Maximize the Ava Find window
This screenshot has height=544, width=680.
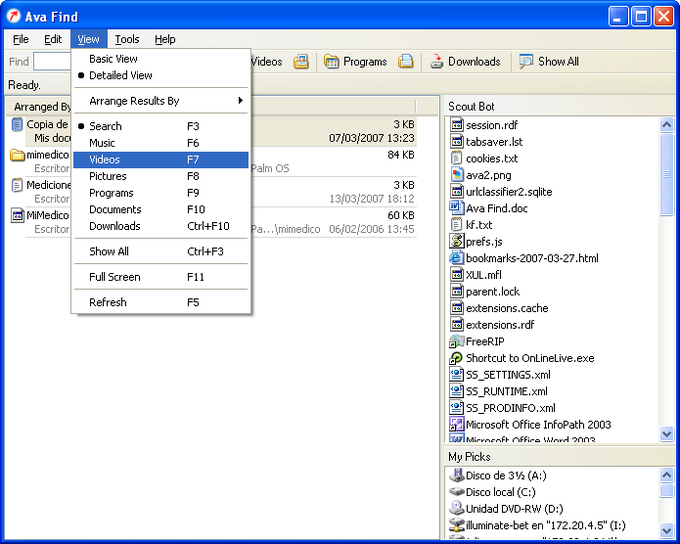pos(641,17)
